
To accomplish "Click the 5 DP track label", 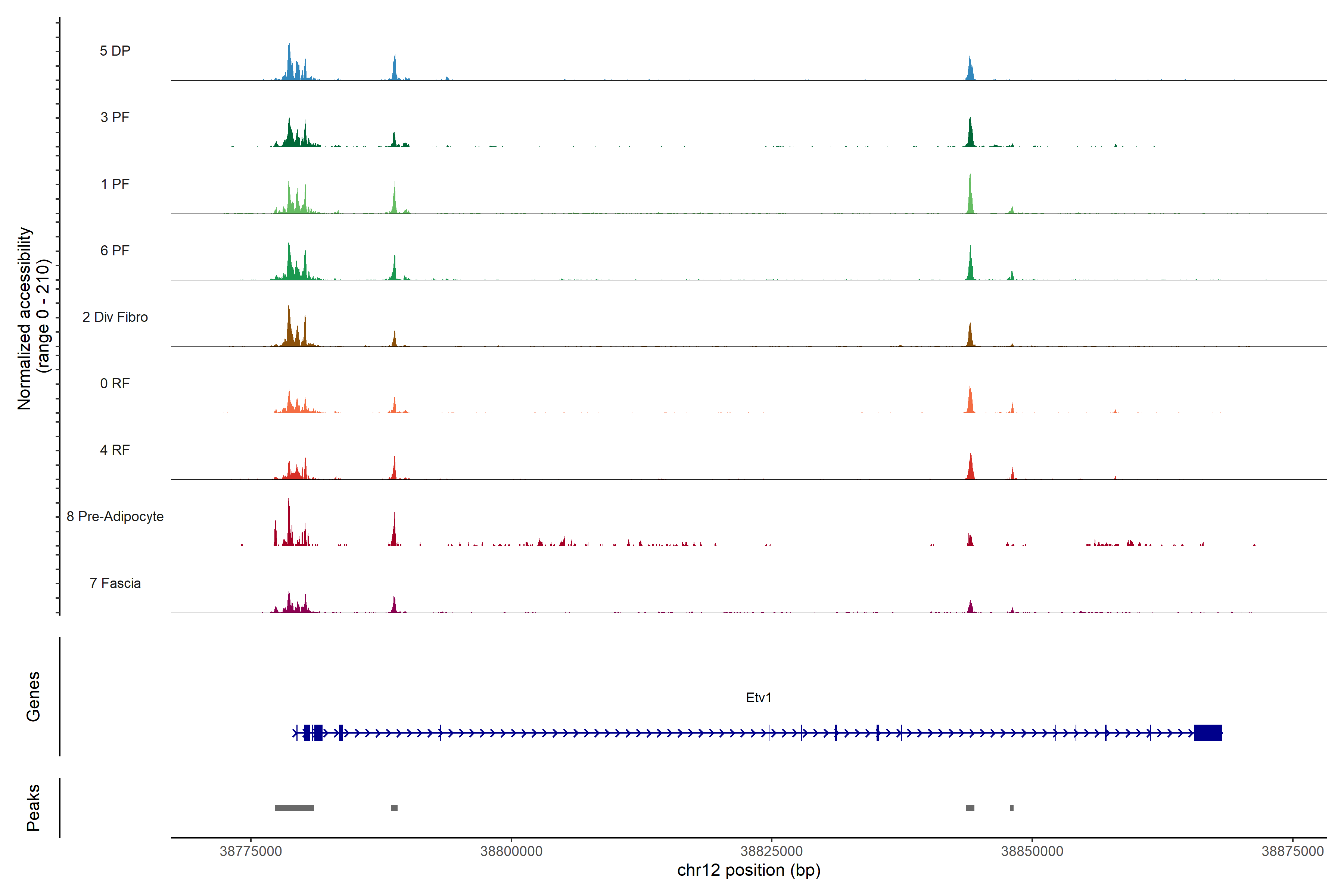I will pyautogui.click(x=115, y=51).
